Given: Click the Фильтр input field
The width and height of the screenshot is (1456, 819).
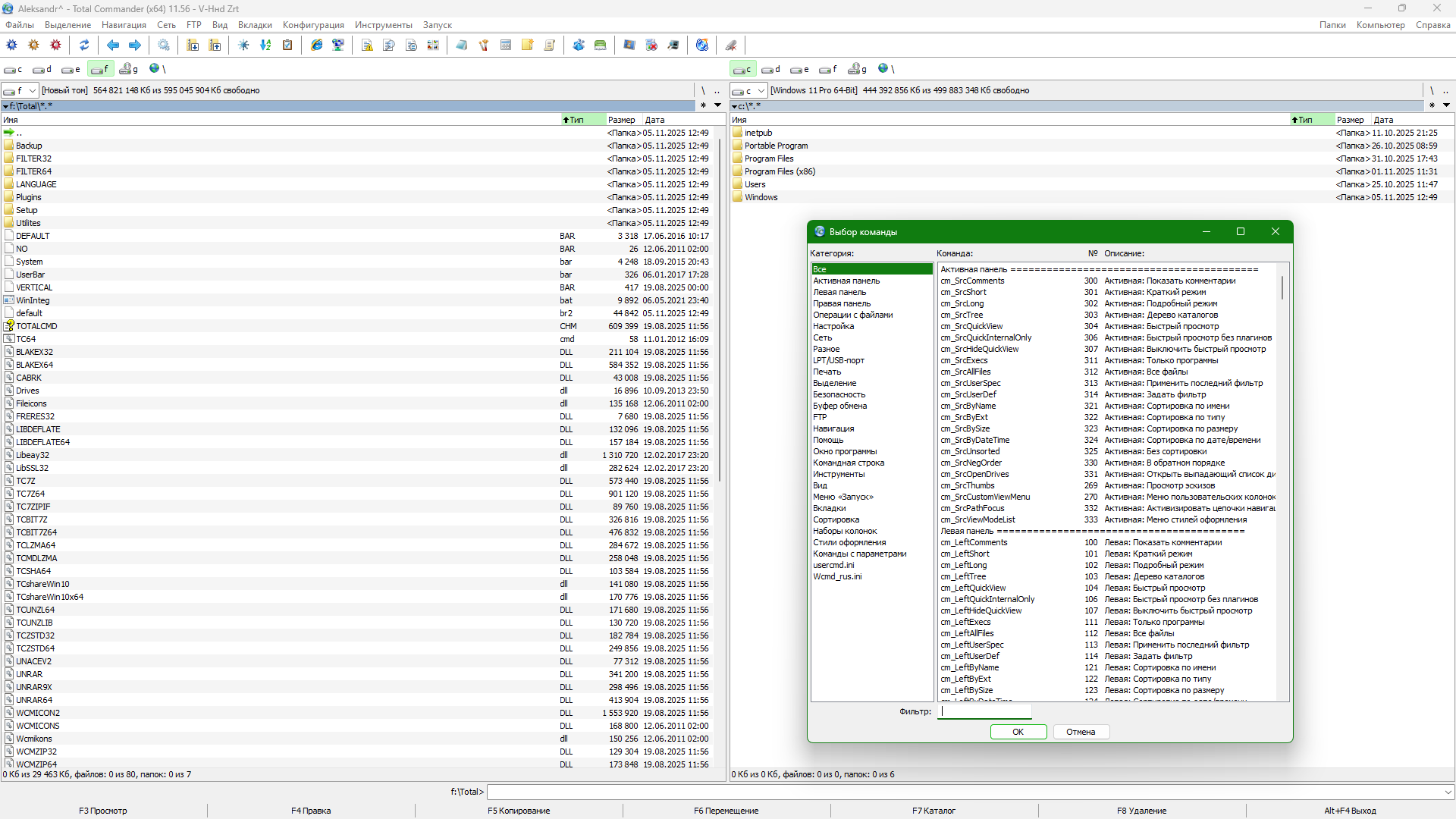Looking at the screenshot, I should [985, 711].
